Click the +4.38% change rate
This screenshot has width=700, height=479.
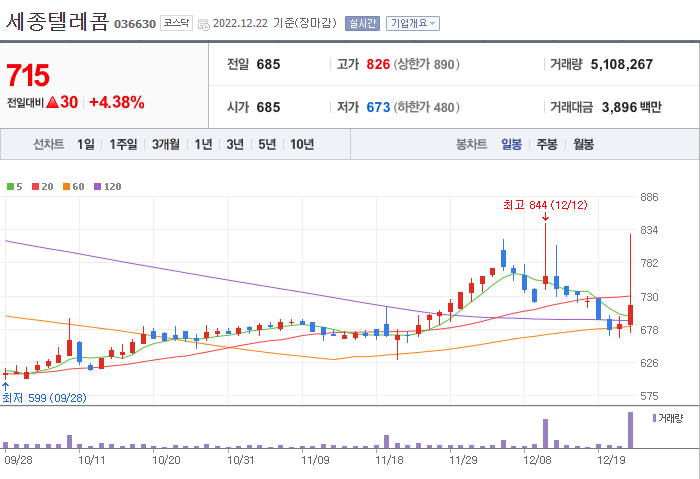[x=117, y=102]
